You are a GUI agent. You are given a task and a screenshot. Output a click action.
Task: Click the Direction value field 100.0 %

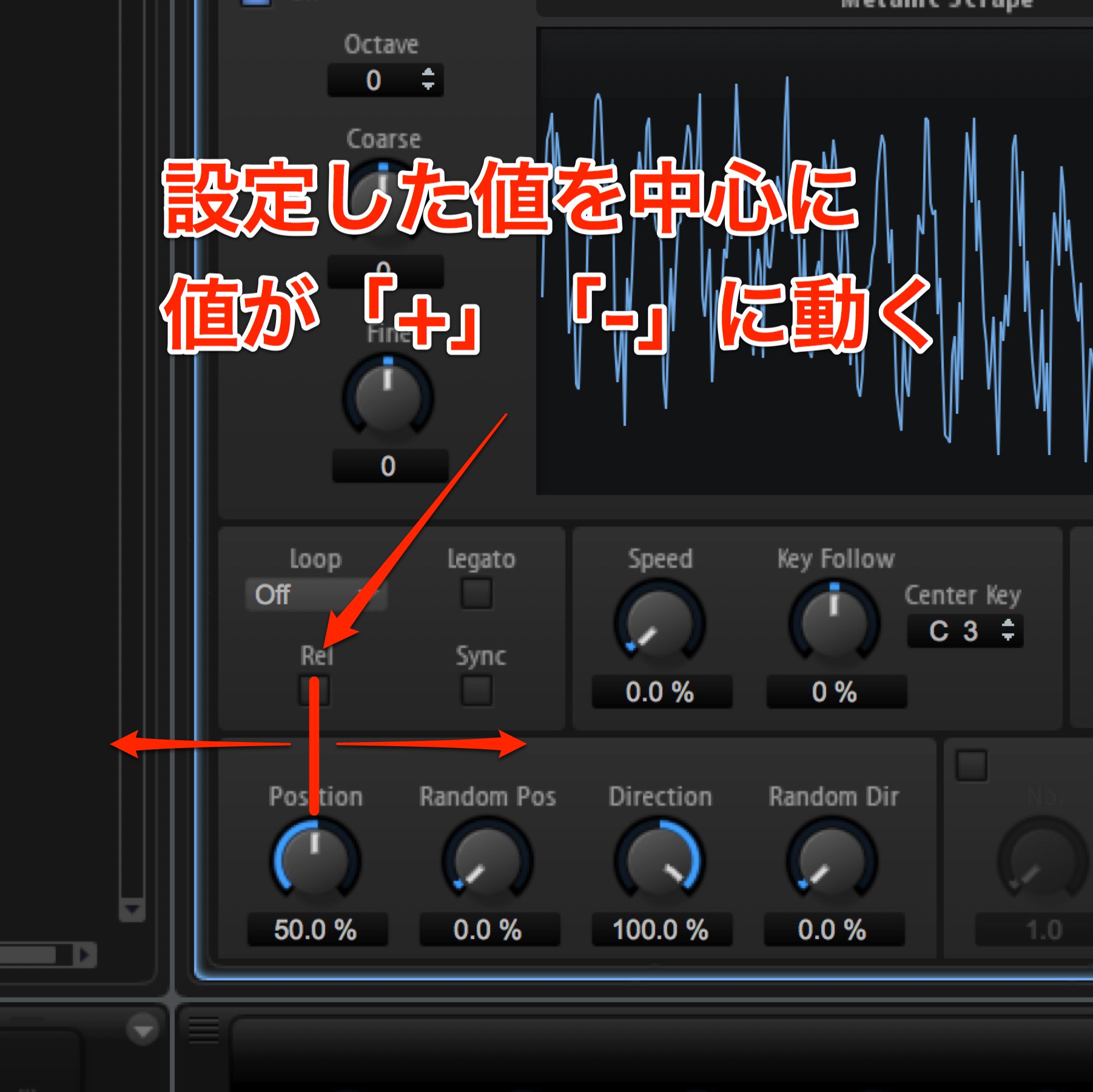(661, 929)
